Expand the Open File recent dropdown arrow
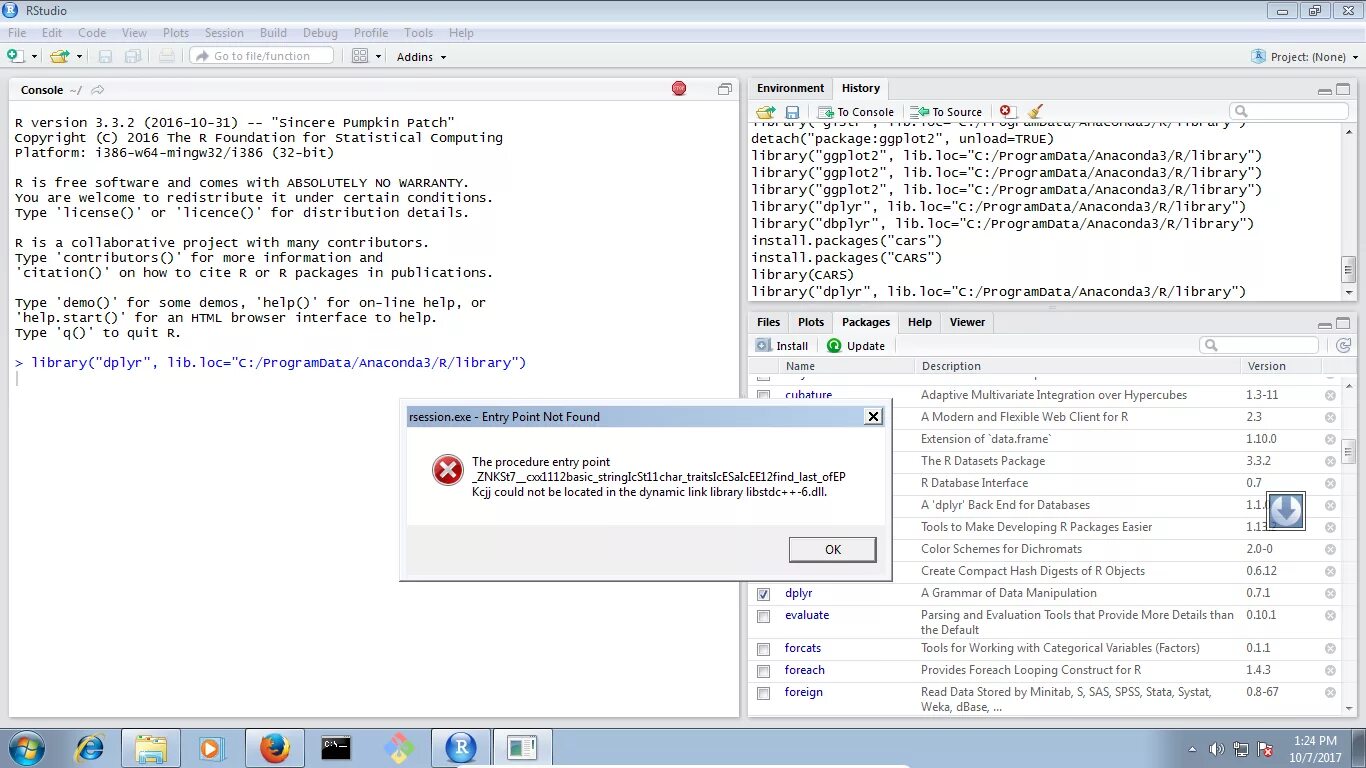This screenshot has height=768, width=1366. (x=78, y=57)
